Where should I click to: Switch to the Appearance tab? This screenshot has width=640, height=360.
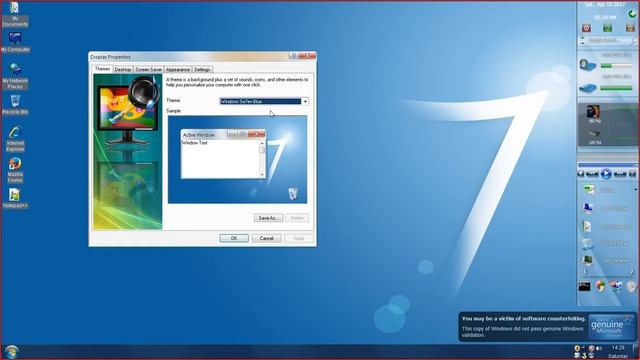[x=178, y=70]
